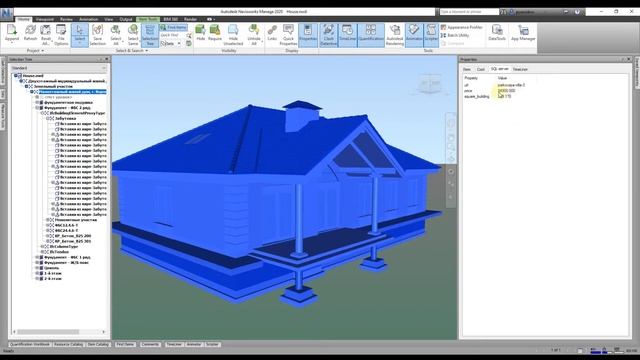Click the ViewCube in the viewport
The image size is (640, 360).
pyautogui.click(x=429, y=84)
